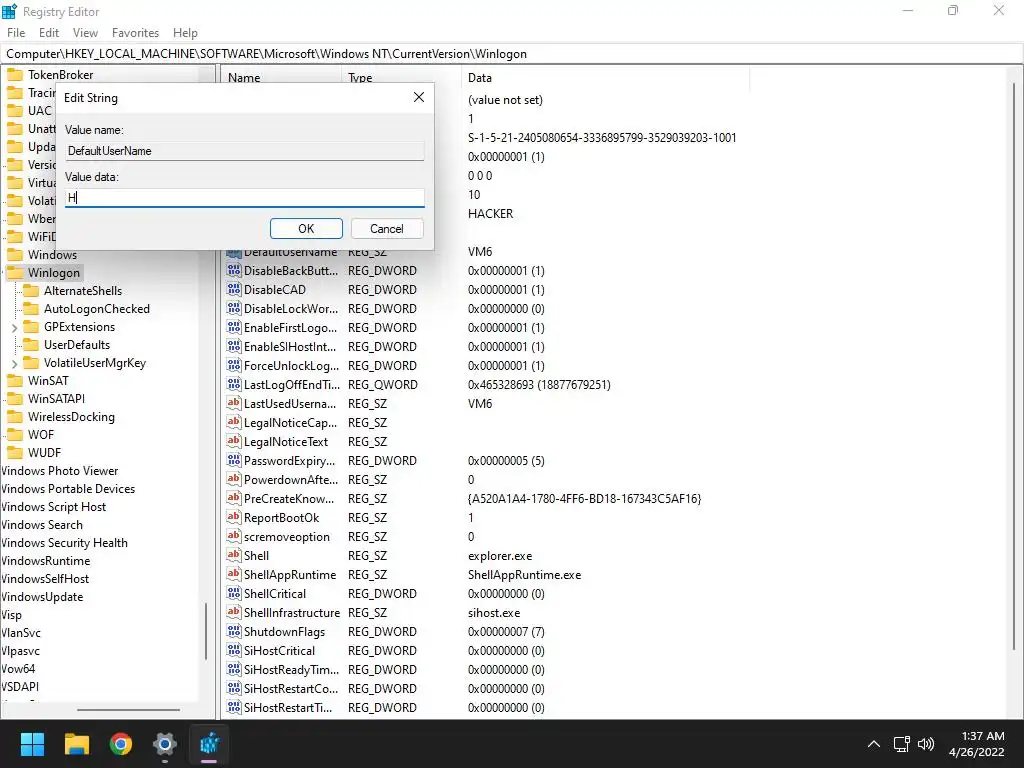The image size is (1024, 768).
Task: Click the tree pane horizontal scrollbar
Action: (128, 709)
